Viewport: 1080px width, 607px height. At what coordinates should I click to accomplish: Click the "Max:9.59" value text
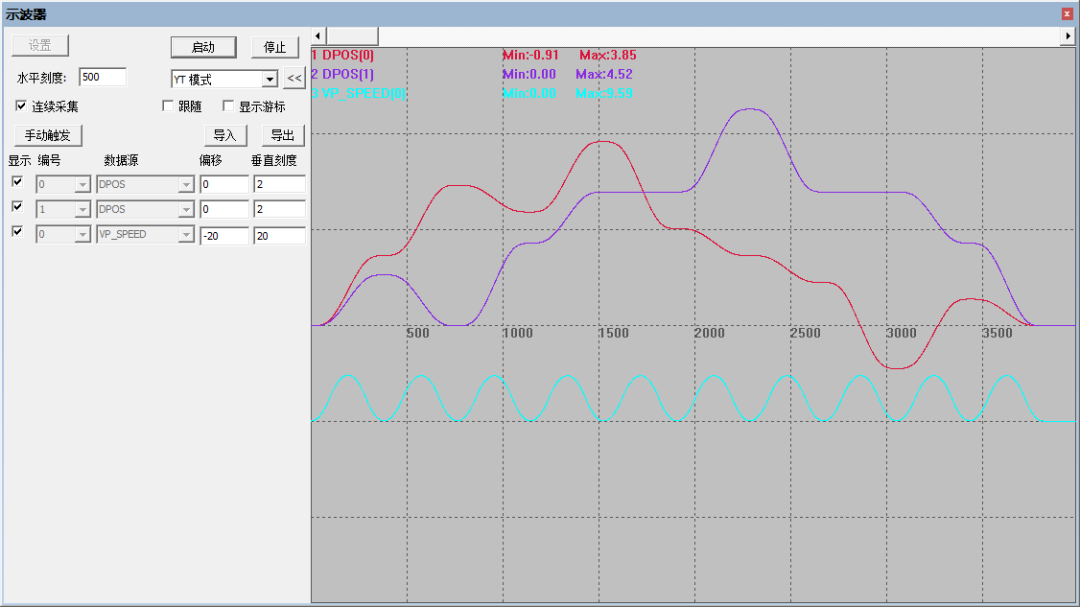(604, 93)
